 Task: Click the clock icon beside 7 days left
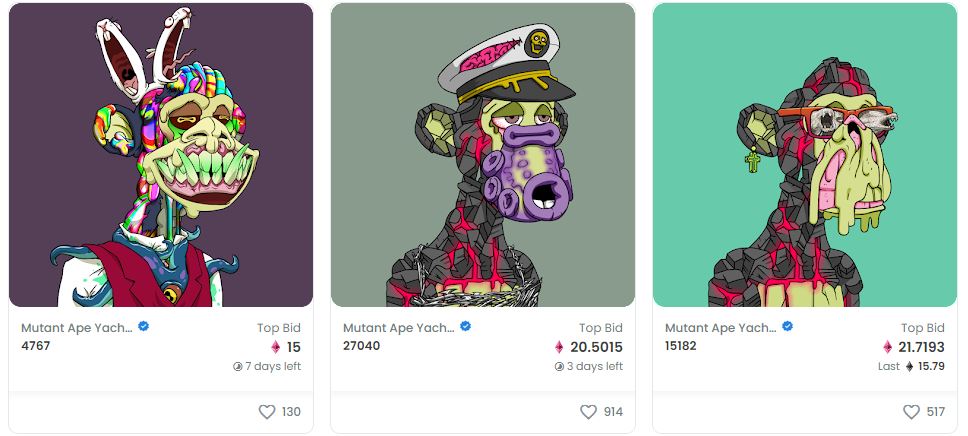(238, 366)
